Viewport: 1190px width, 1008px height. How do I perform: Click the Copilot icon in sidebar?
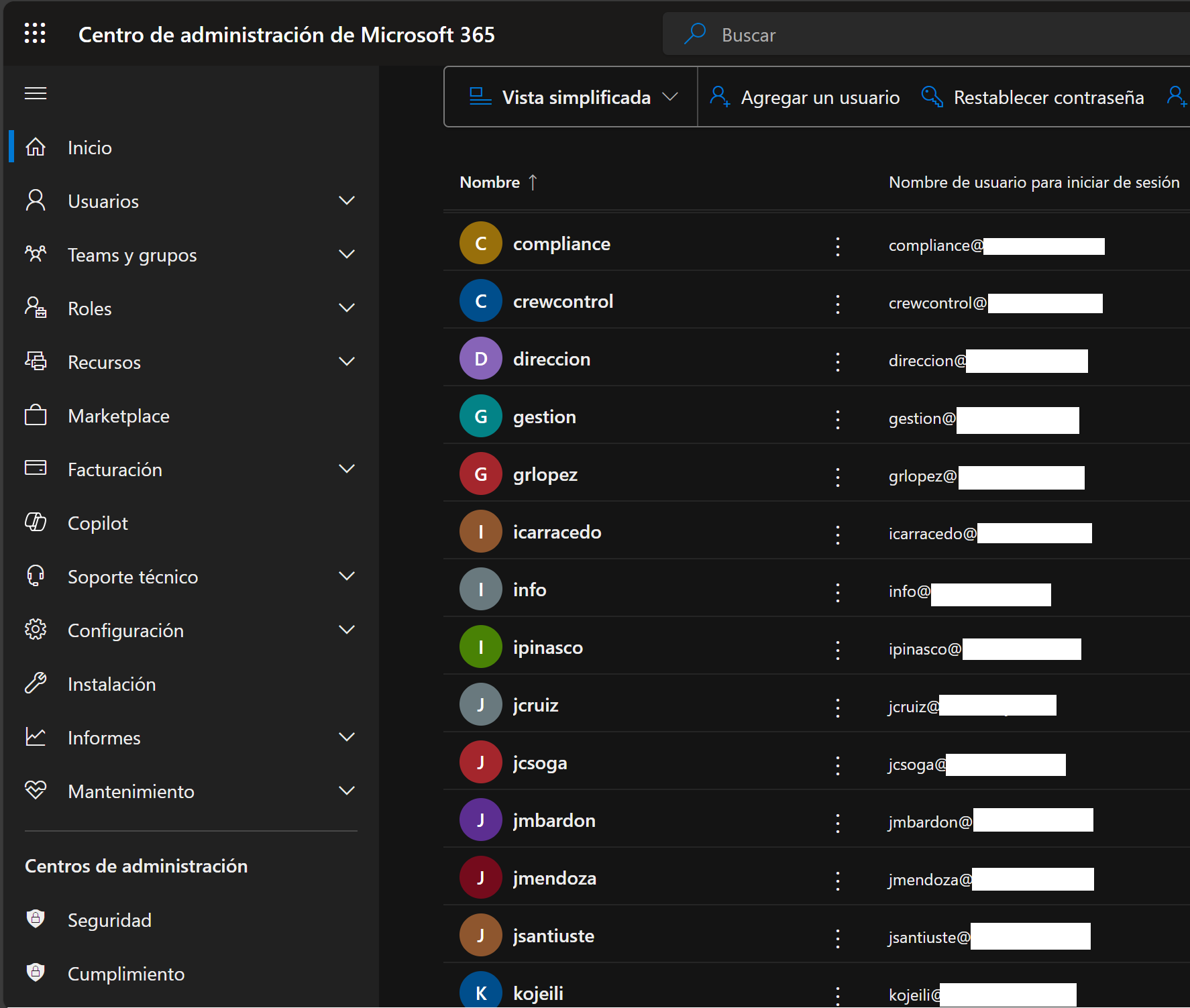(36, 522)
